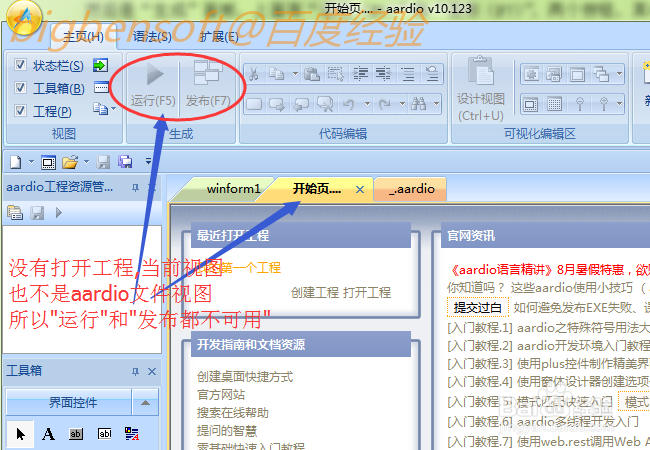Click the Undo arrow icon
Screen dimensions: 650x450
click(x=348, y=104)
